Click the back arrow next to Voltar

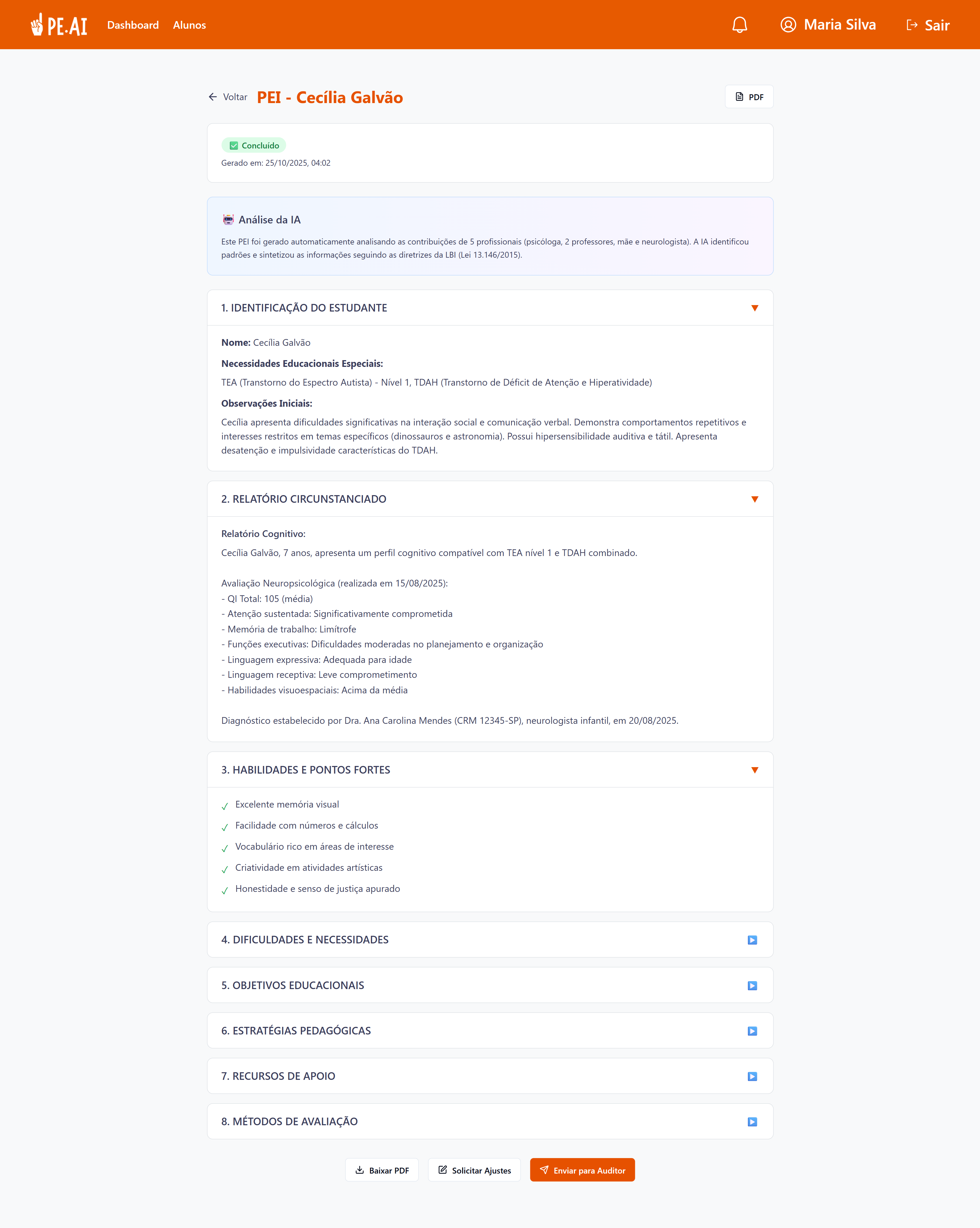pos(213,97)
